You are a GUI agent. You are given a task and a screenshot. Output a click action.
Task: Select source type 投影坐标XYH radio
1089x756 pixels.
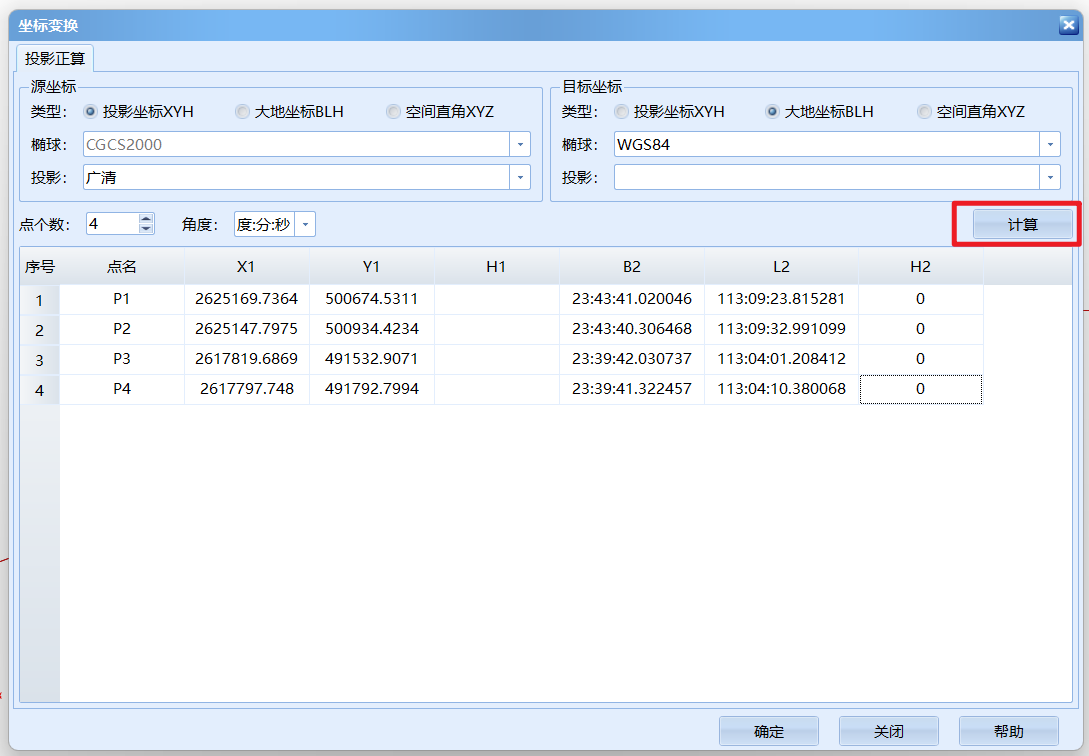click(x=91, y=112)
